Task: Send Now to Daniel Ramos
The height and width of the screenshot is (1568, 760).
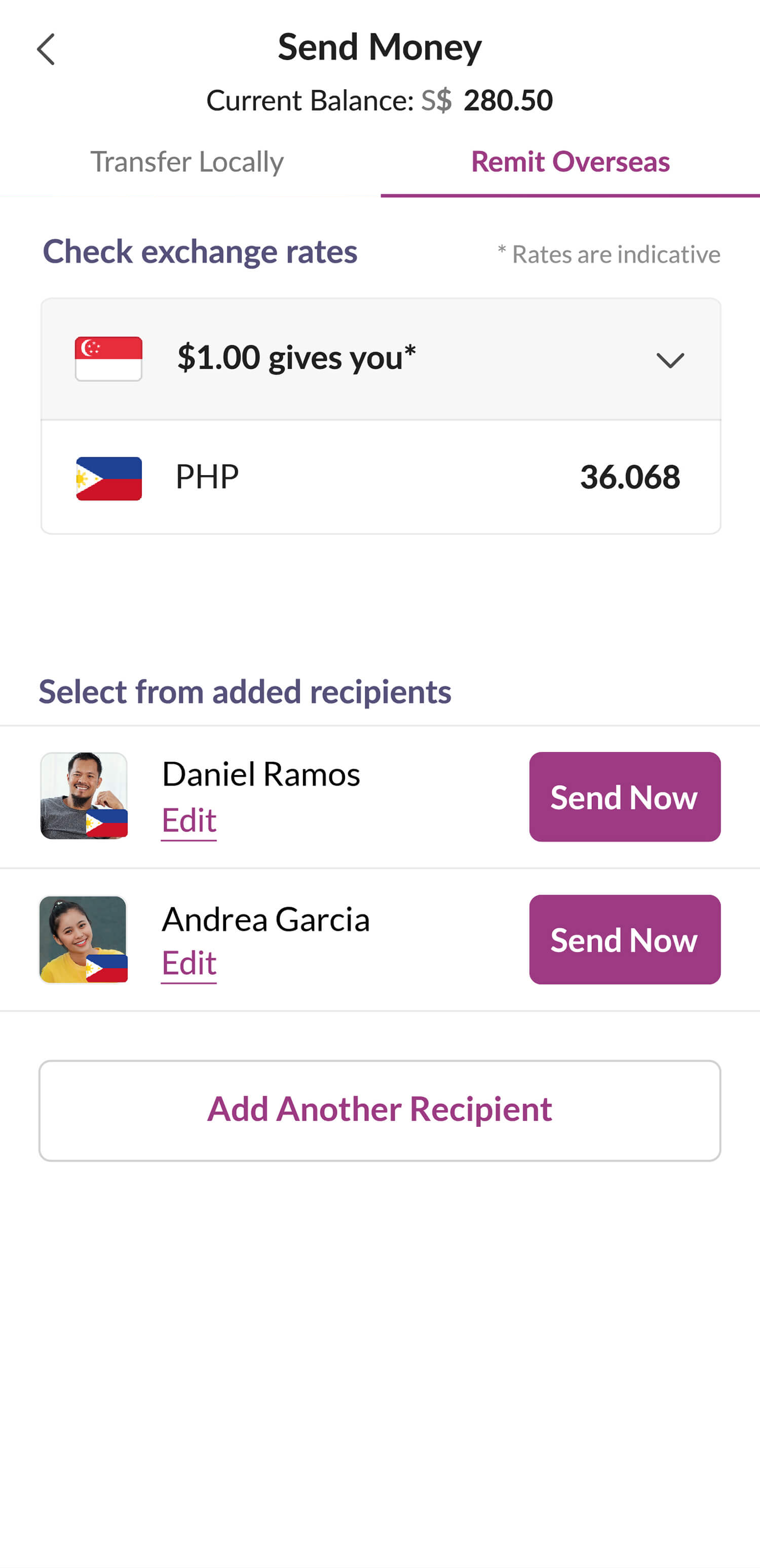Action: coord(625,797)
